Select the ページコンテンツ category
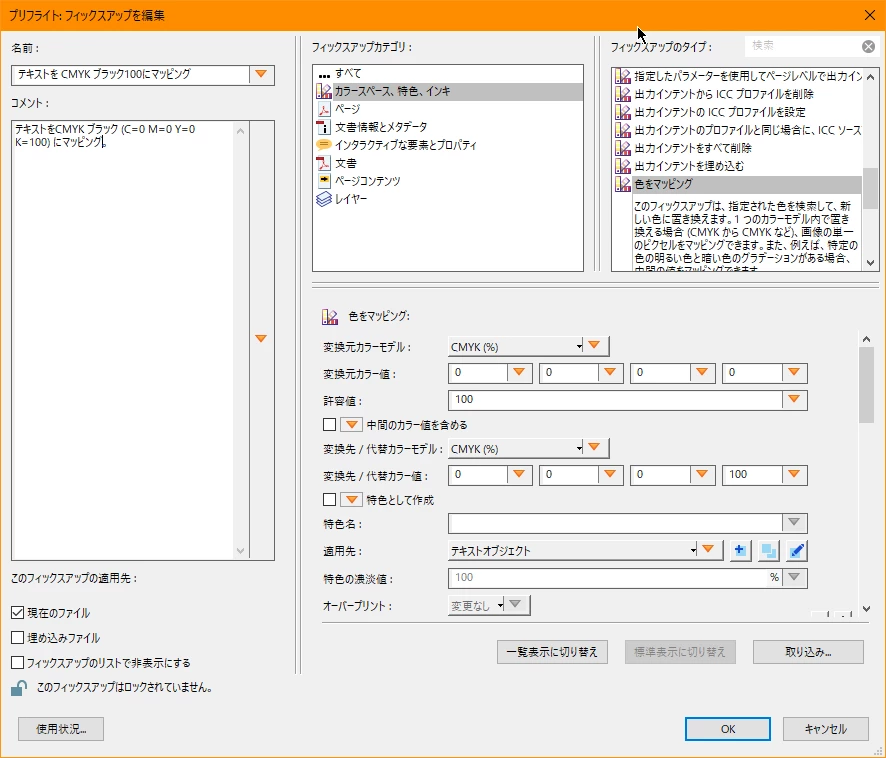 367,181
